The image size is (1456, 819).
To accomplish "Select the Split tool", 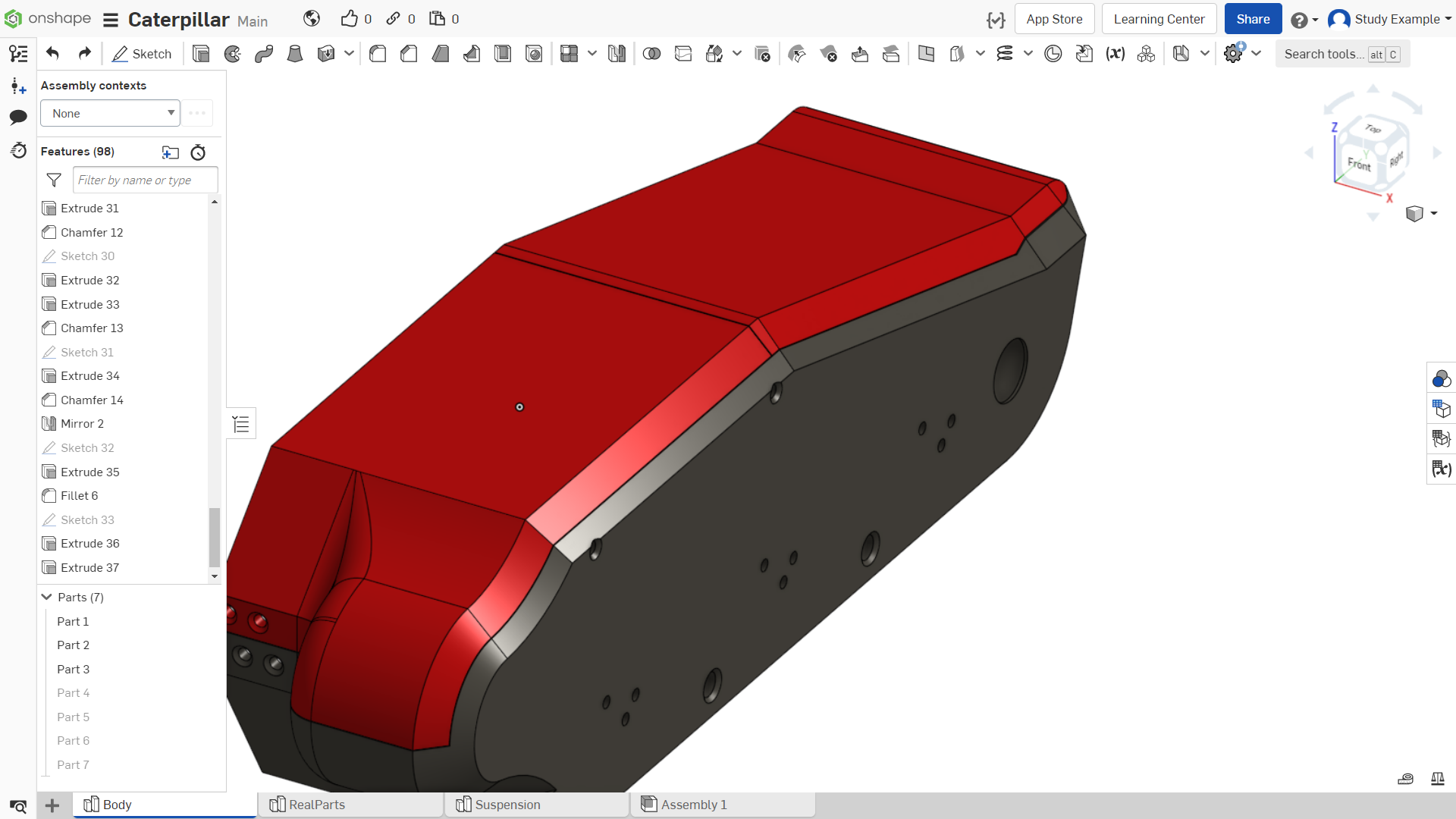I will pos(683,54).
